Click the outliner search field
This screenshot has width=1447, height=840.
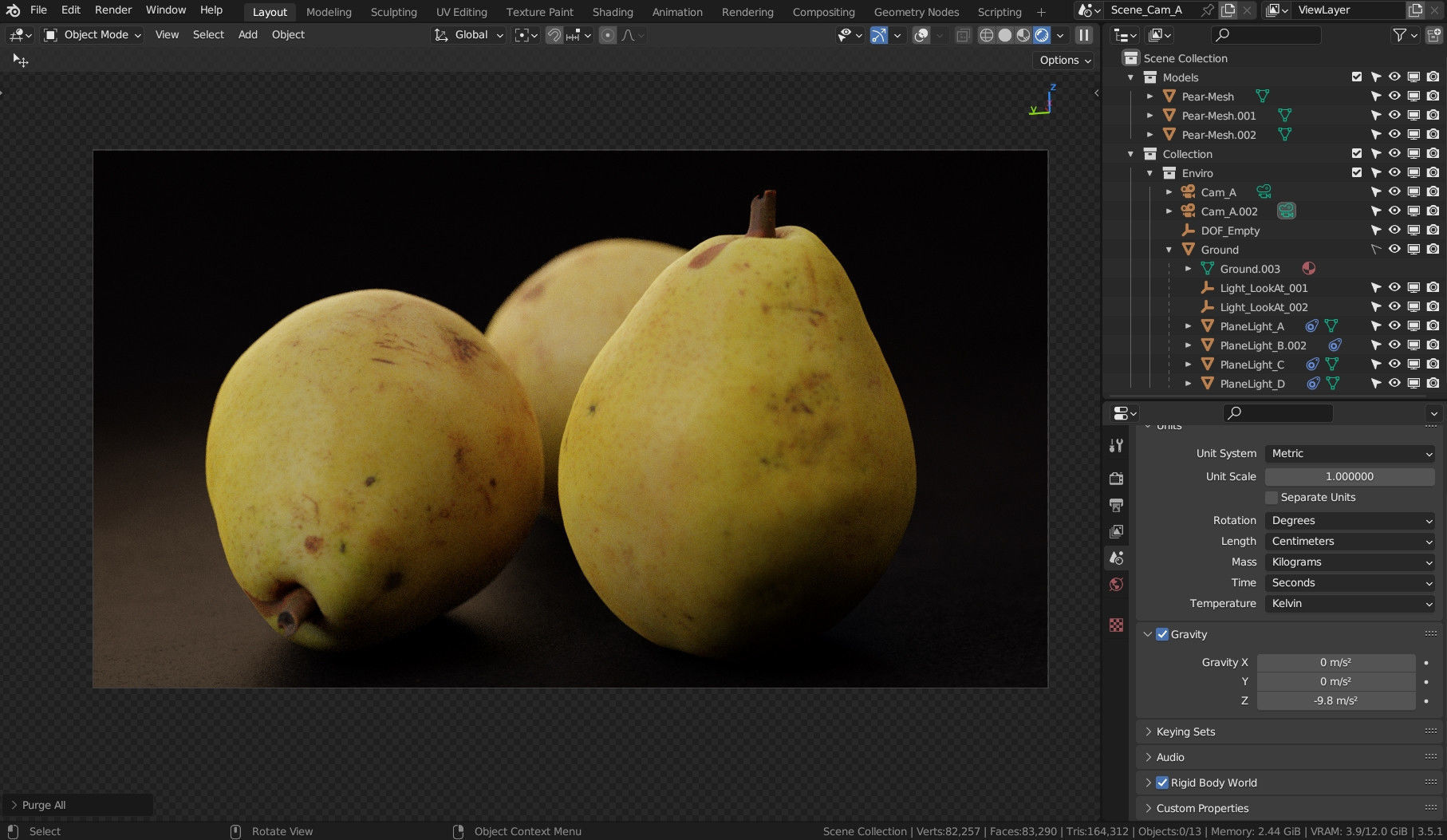click(1267, 35)
